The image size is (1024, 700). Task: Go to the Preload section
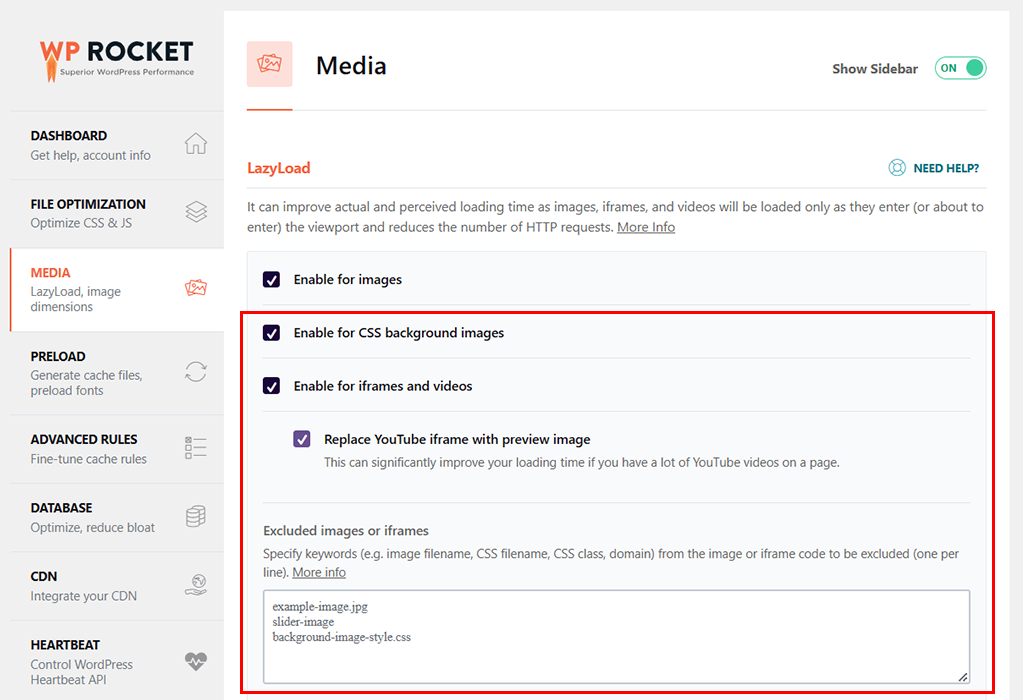(117, 373)
